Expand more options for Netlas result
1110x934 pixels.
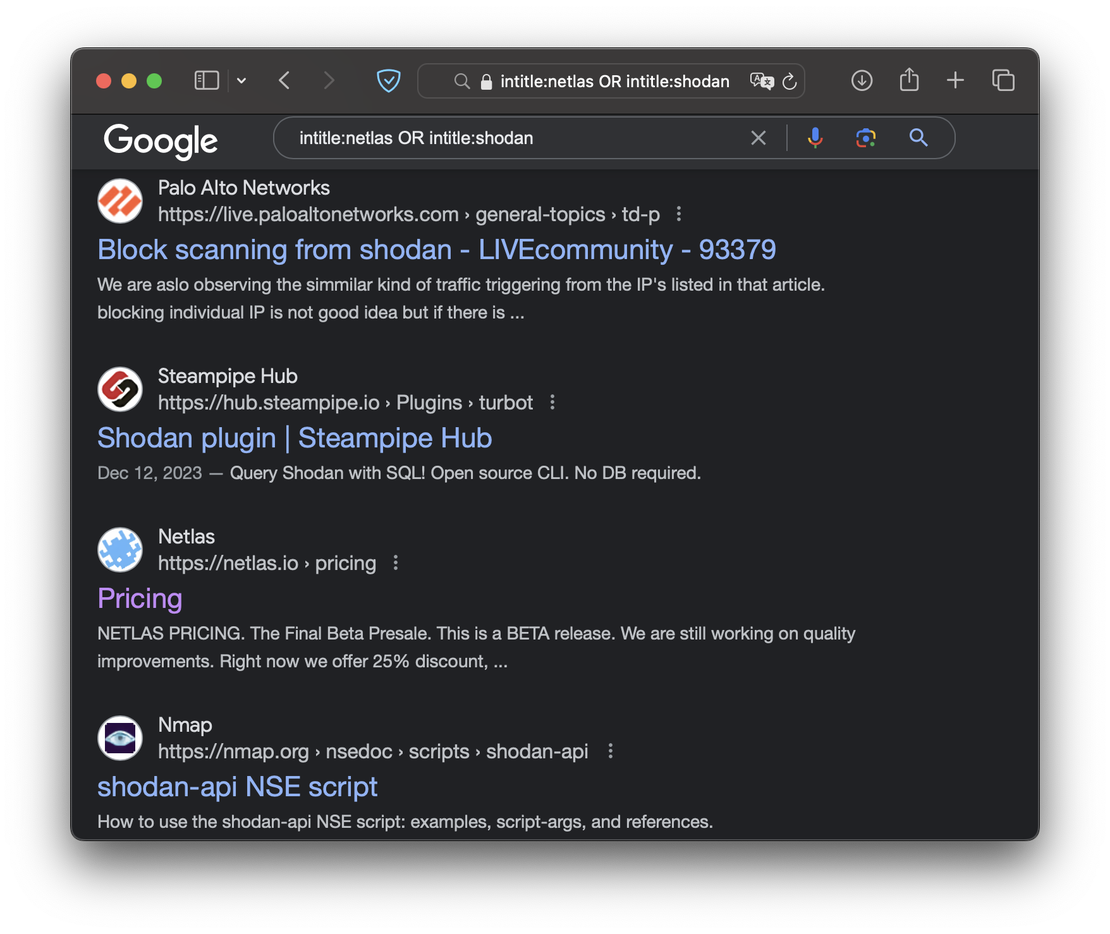coord(396,563)
